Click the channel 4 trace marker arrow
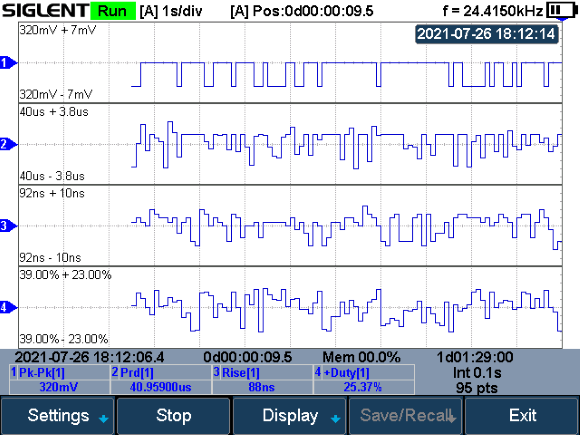Viewport: 580px width, 435px height. click(9, 307)
